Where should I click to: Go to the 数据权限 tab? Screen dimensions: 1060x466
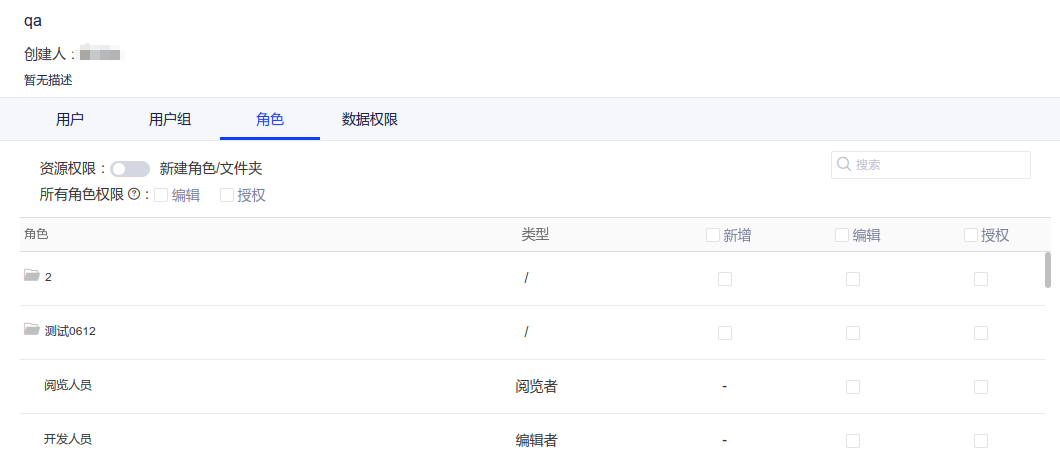point(370,120)
